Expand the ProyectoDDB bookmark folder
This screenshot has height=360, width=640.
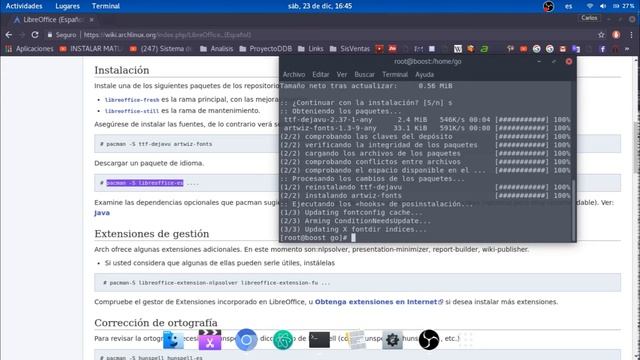click(266, 49)
